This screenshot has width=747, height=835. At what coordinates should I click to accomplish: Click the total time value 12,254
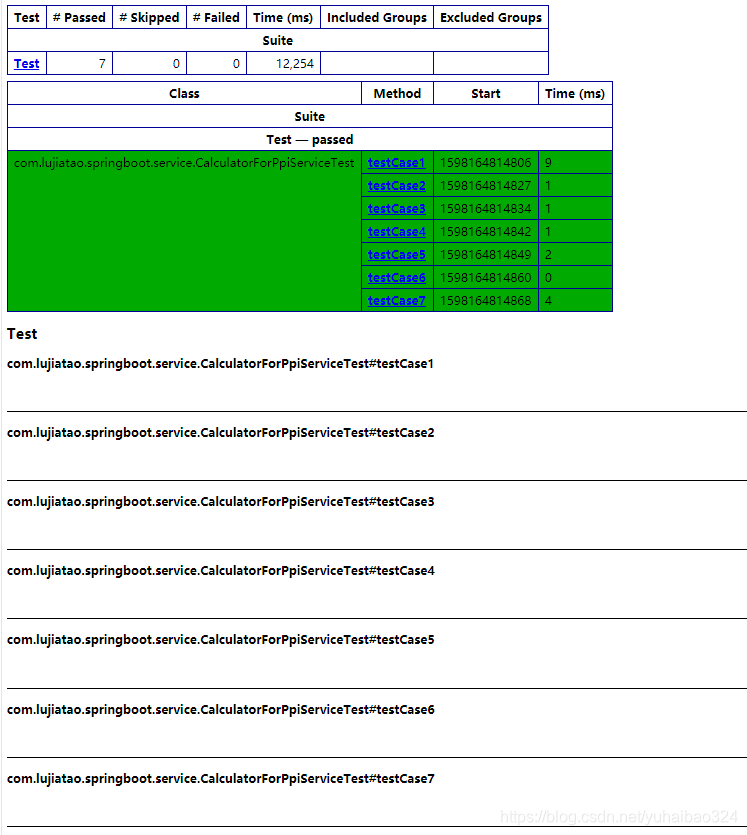pos(294,63)
